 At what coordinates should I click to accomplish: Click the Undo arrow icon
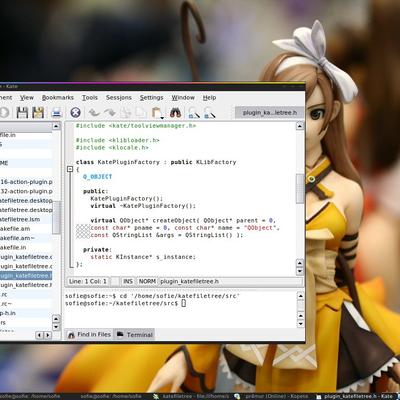(94, 113)
